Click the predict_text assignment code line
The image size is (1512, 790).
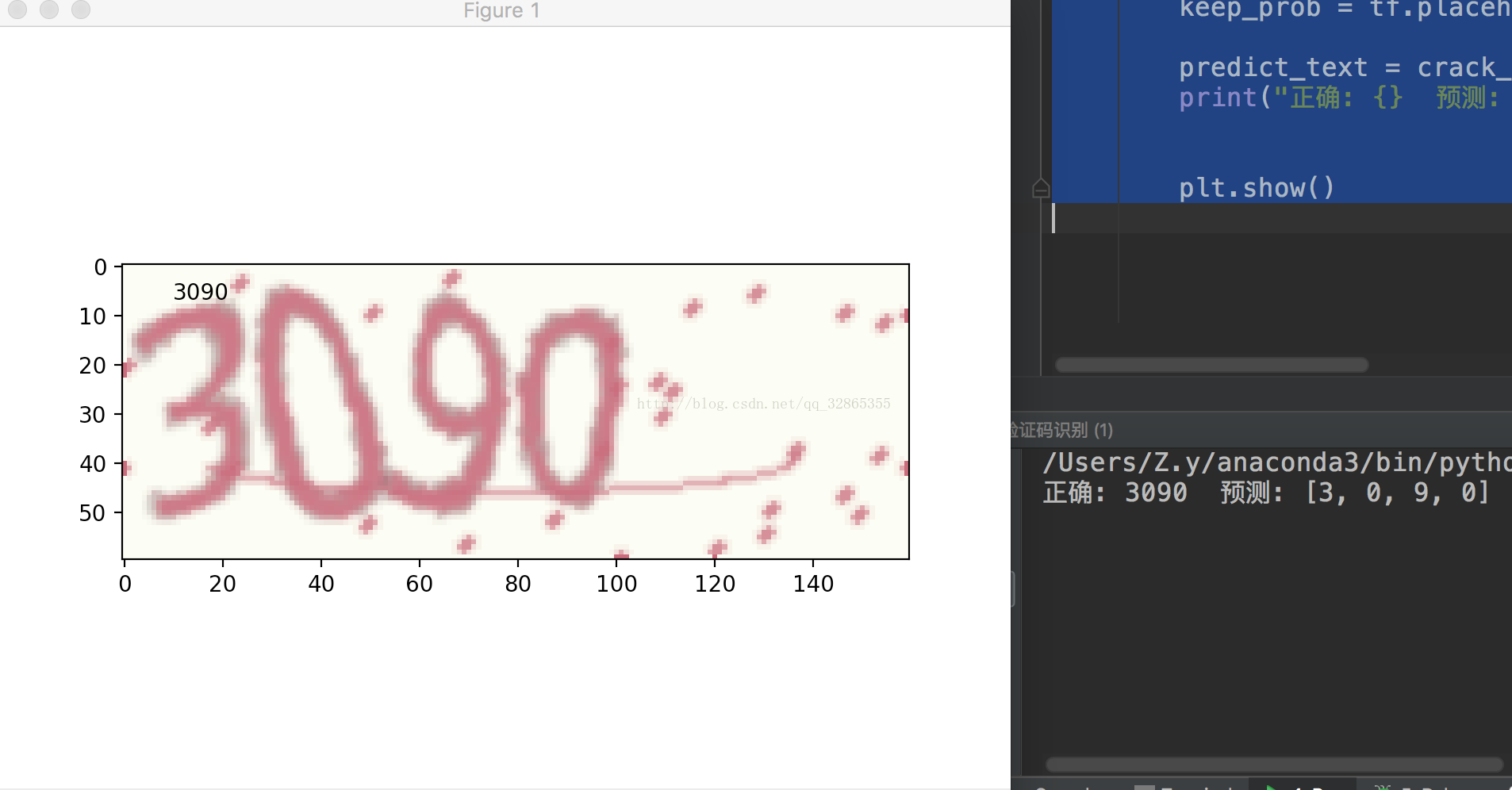click(x=1345, y=67)
